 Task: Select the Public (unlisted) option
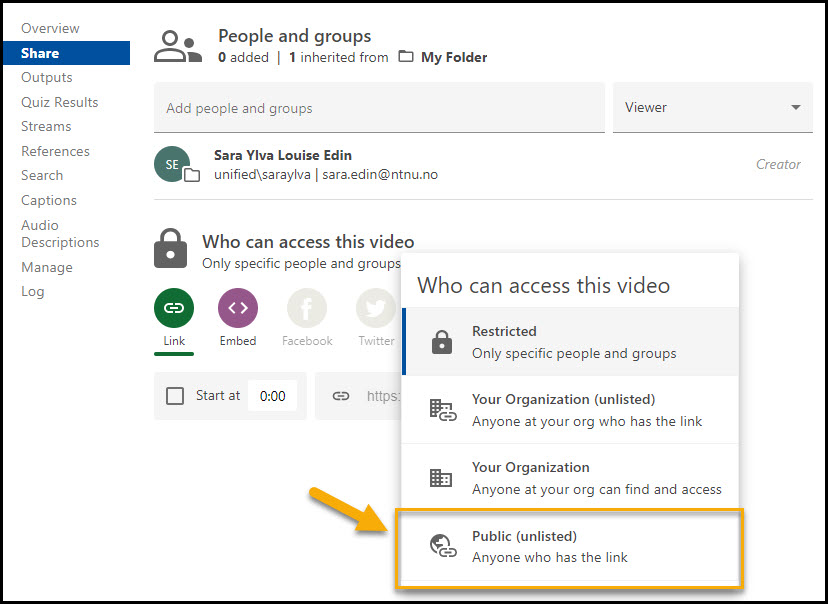click(x=570, y=546)
